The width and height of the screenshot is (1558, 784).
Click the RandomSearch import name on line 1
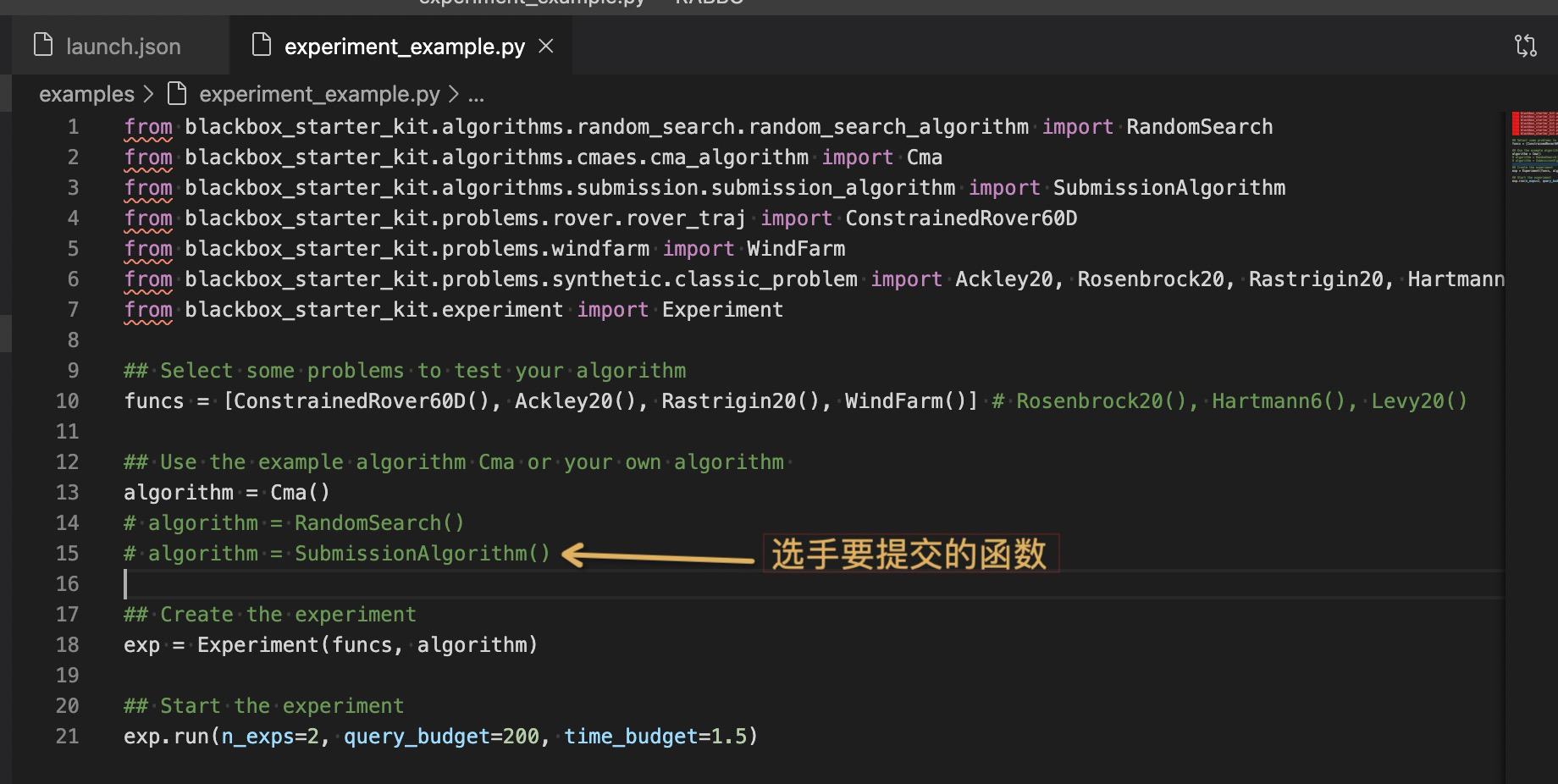click(1199, 127)
